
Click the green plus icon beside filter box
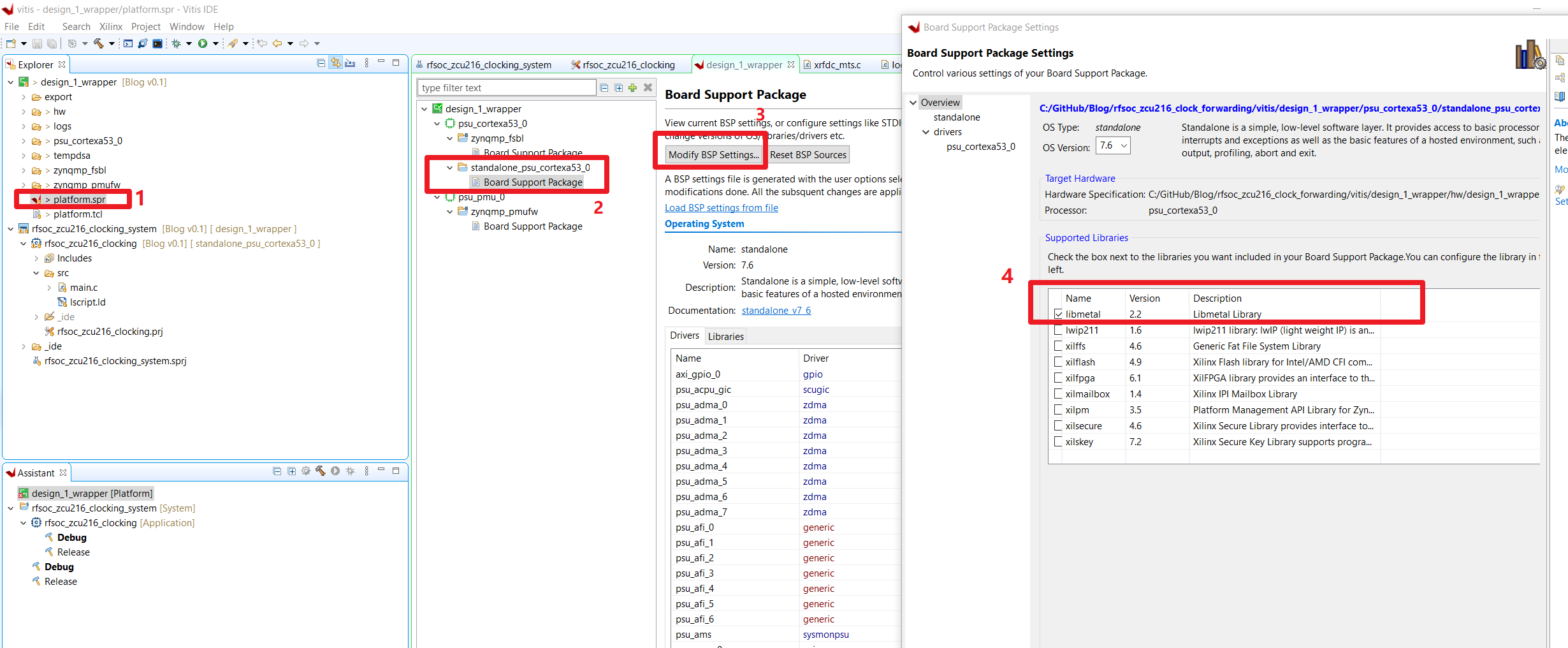point(632,88)
